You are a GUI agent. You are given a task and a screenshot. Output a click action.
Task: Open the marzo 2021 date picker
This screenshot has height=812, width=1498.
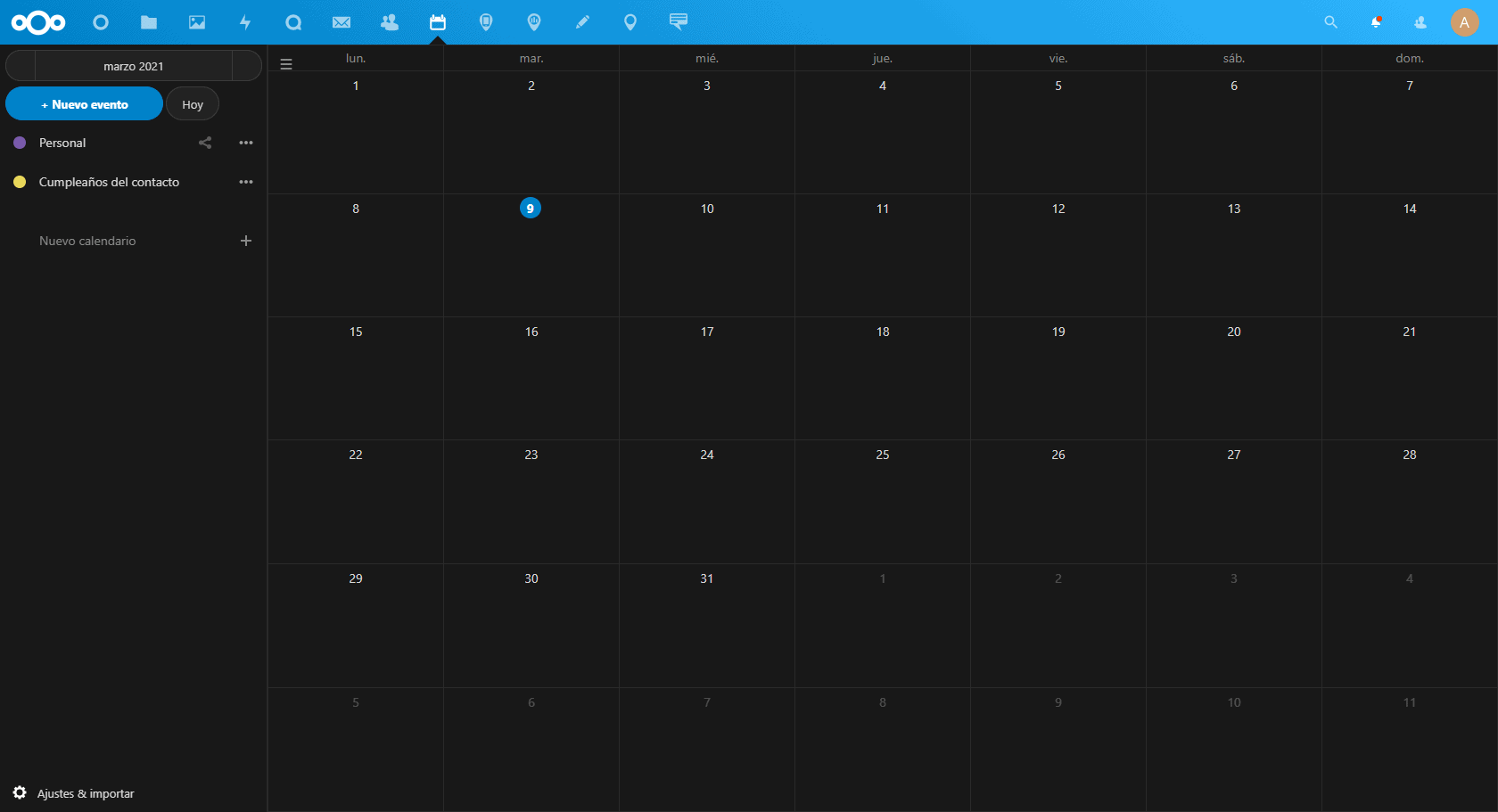(134, 66)
